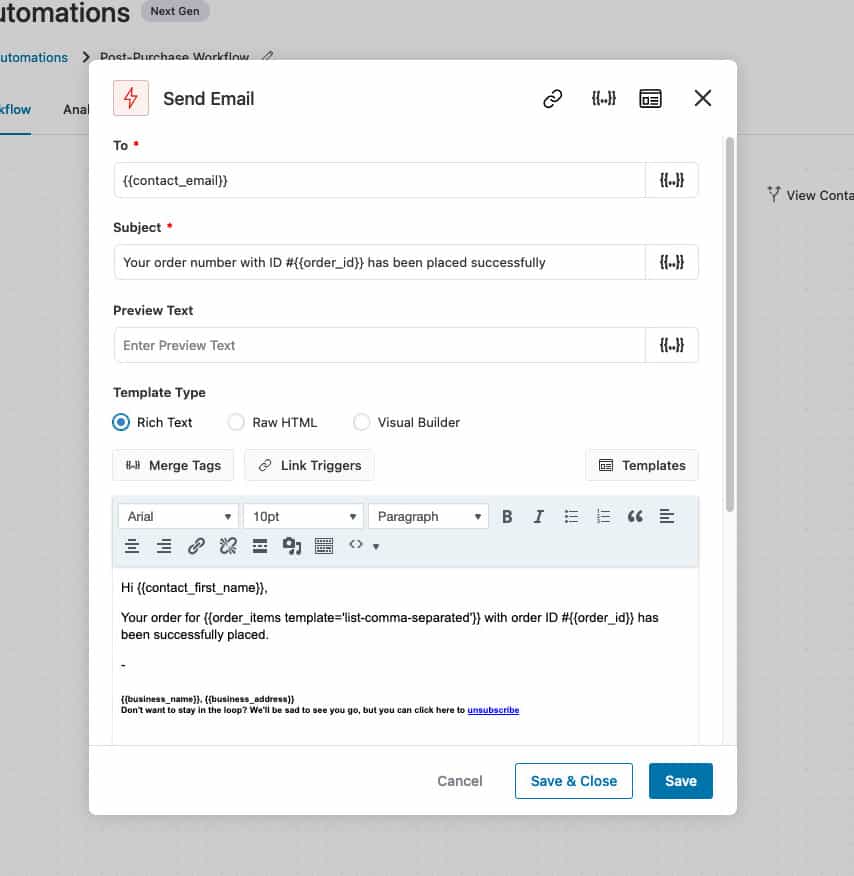Toggle italic formatting
Viewport: 854px width, 876px height.
pos(538,516)
